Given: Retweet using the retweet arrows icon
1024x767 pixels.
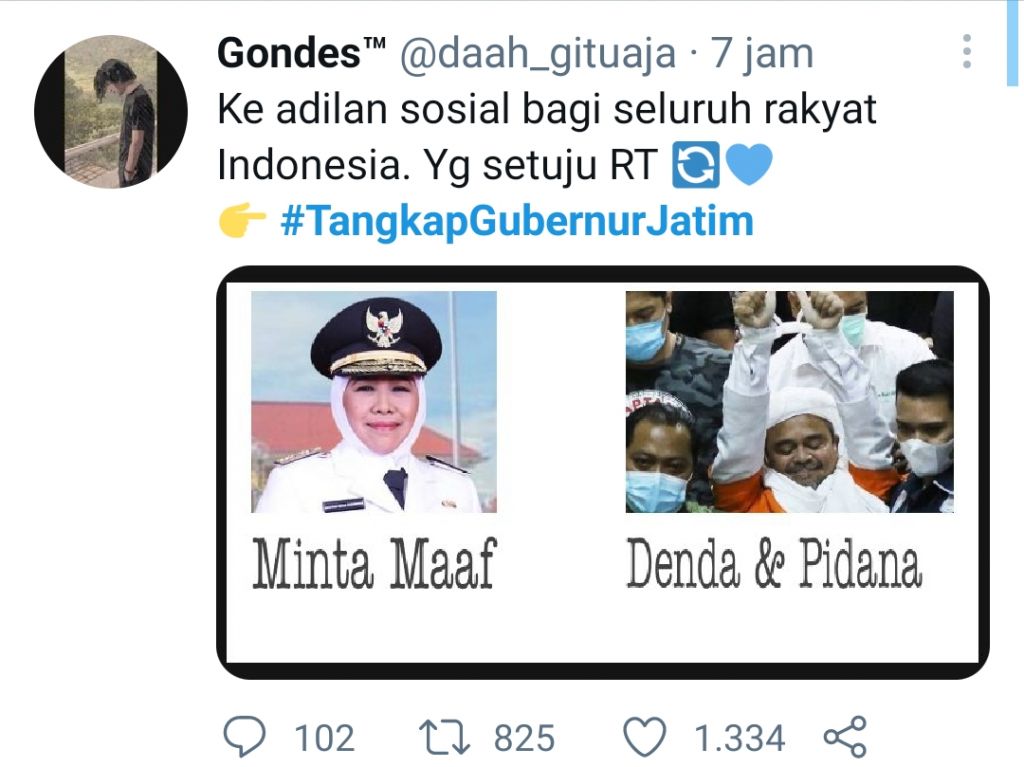Looking at the screenshot, I should point(444,736).
